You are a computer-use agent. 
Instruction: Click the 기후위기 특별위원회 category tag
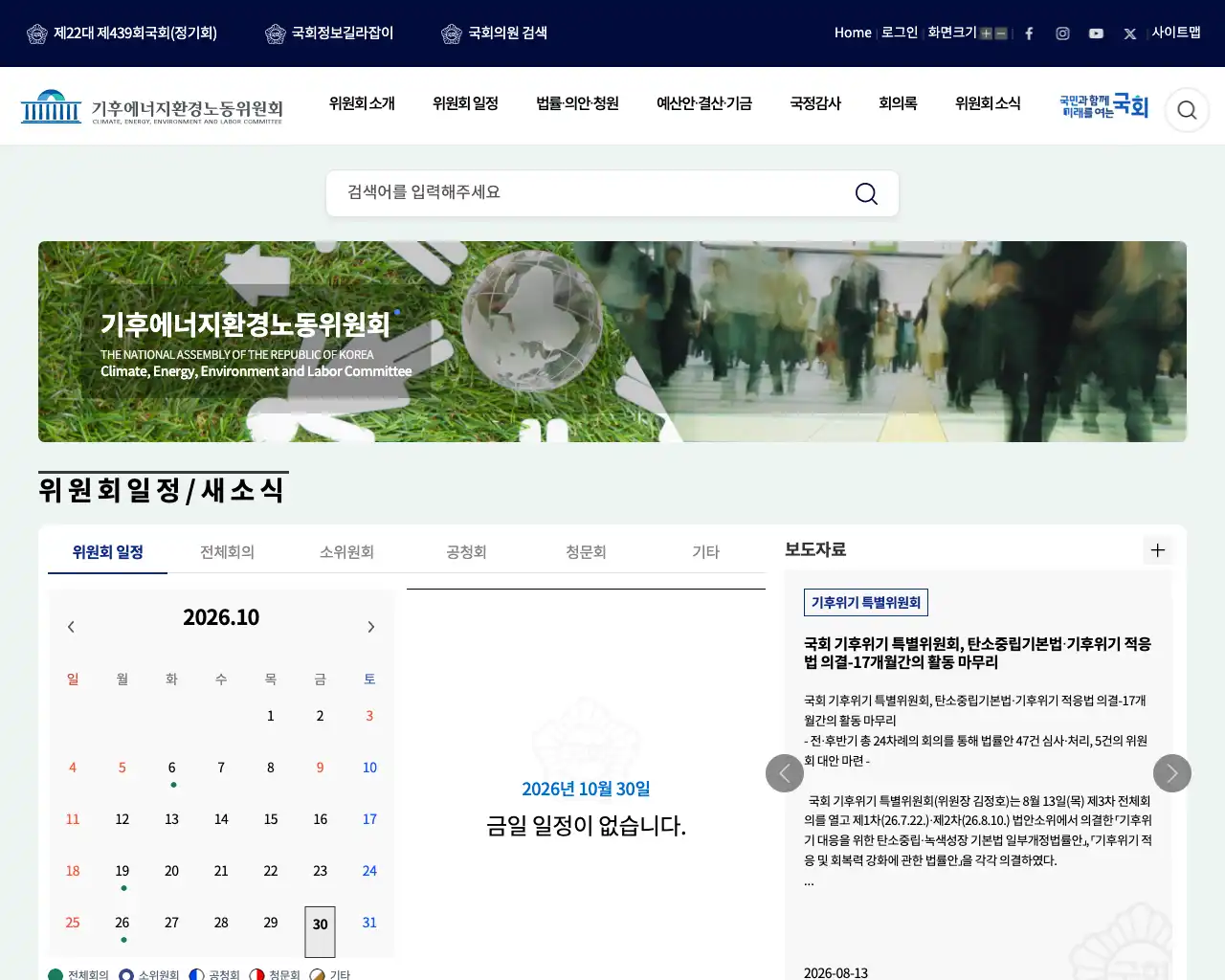(x=866, y=603)
